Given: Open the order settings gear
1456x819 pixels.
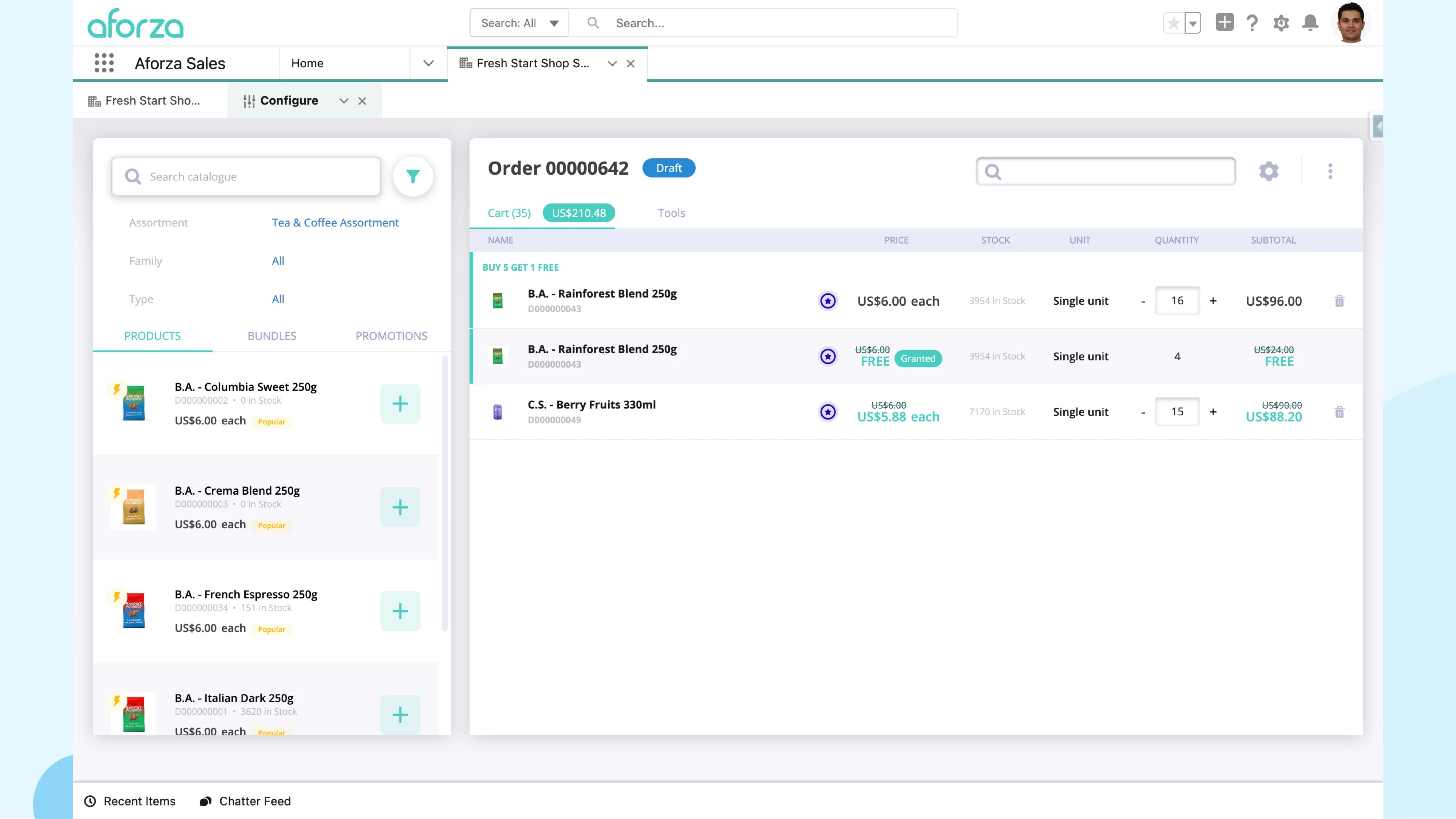Looking at the screenshot, I should [1269, 171].
